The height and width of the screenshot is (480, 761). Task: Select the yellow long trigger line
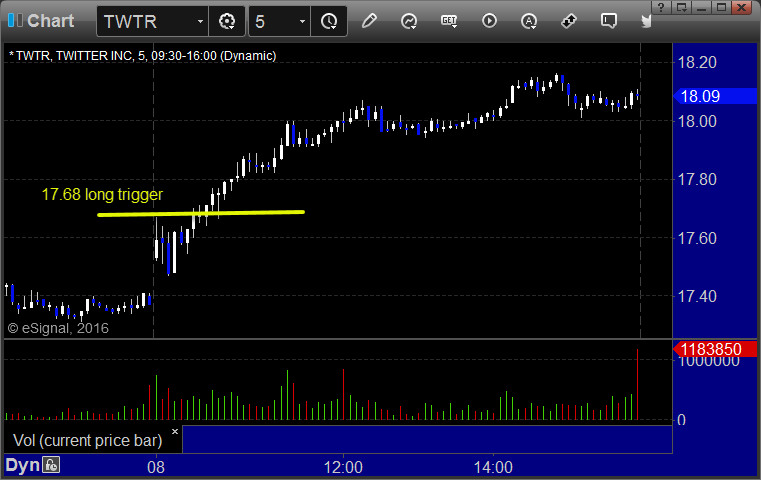[x=201, y=213]
